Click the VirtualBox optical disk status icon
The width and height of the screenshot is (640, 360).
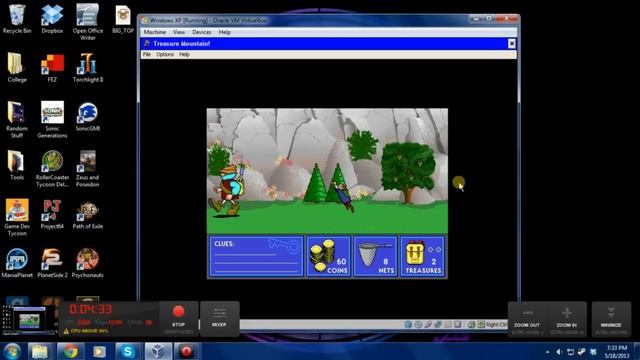coord(418,324)
